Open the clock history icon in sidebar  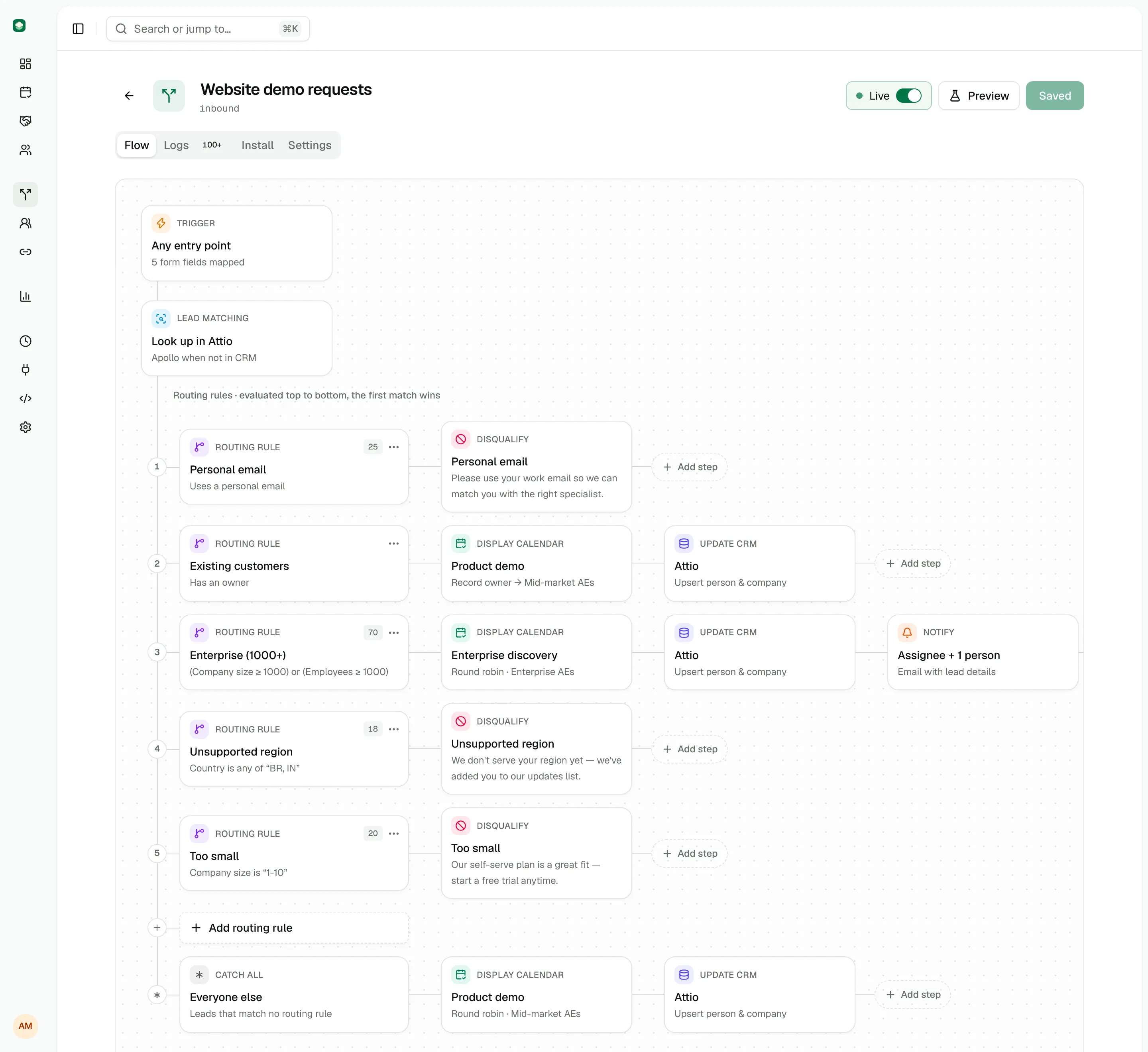coord(26,341)
